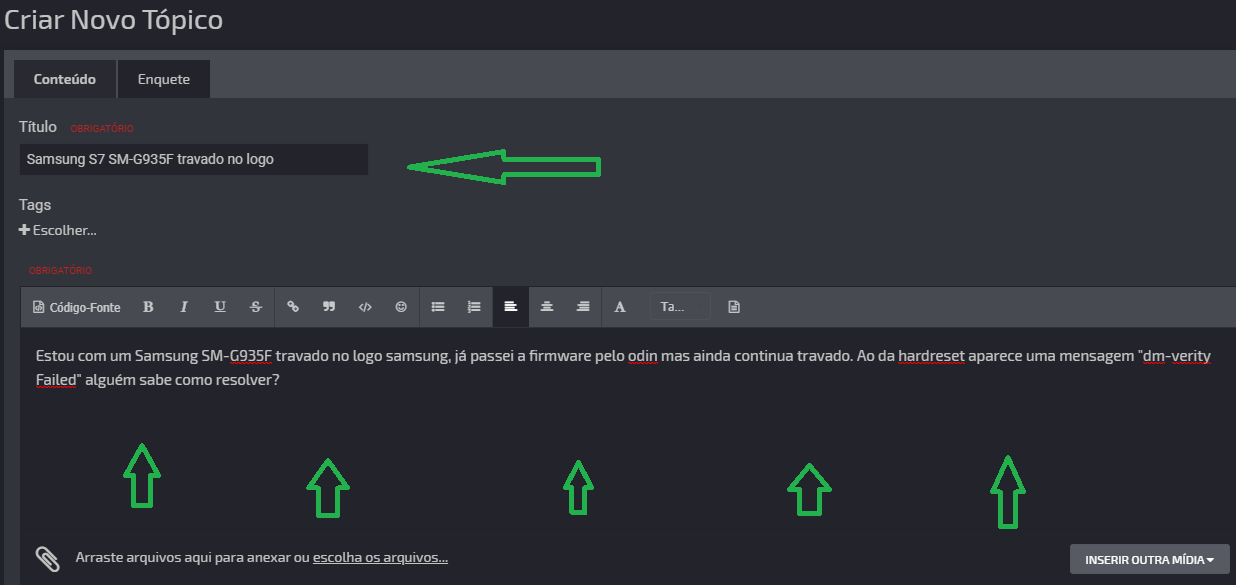Insert a quote block
The width and height of the screenshot is (1236, 585).
329,307
